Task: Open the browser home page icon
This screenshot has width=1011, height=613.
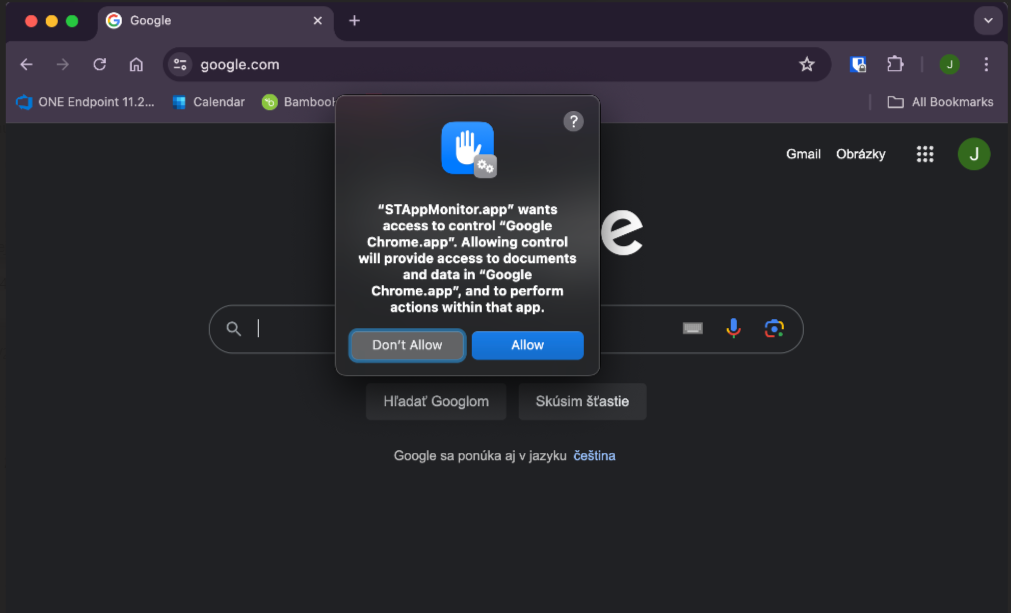Action: coord(136,64)
